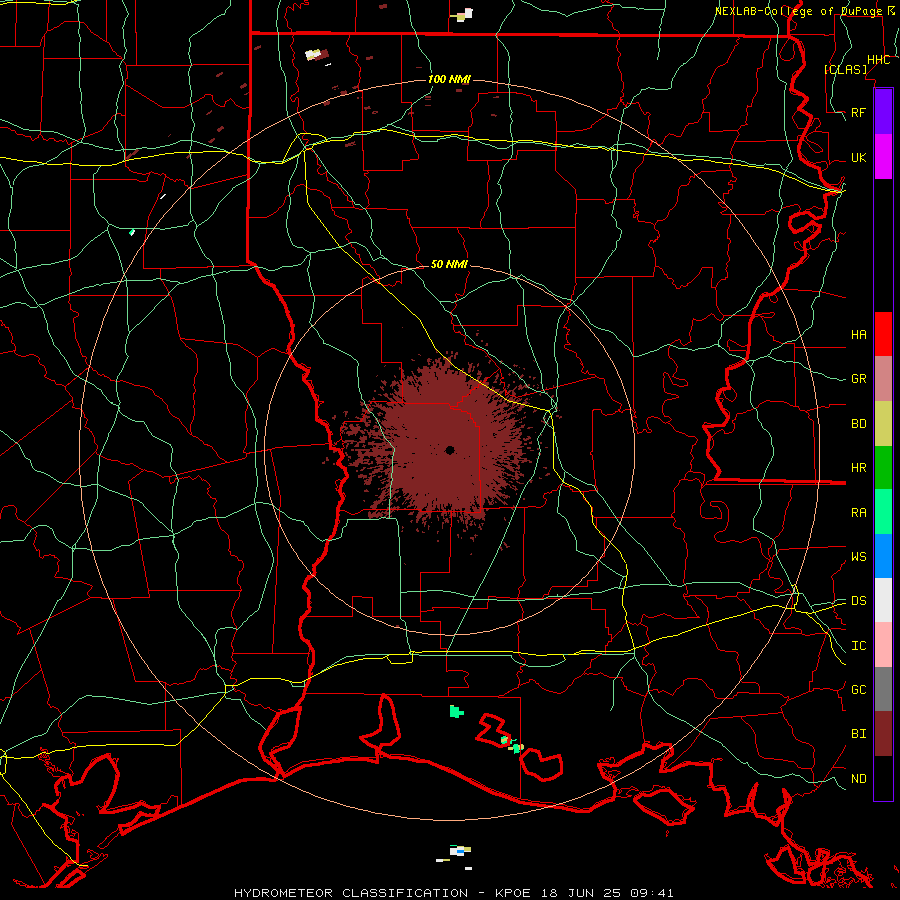Image resolution: width=900 pixels, height=900 pixels.
Task: Click the ND legend label
Action: (858, 778)
